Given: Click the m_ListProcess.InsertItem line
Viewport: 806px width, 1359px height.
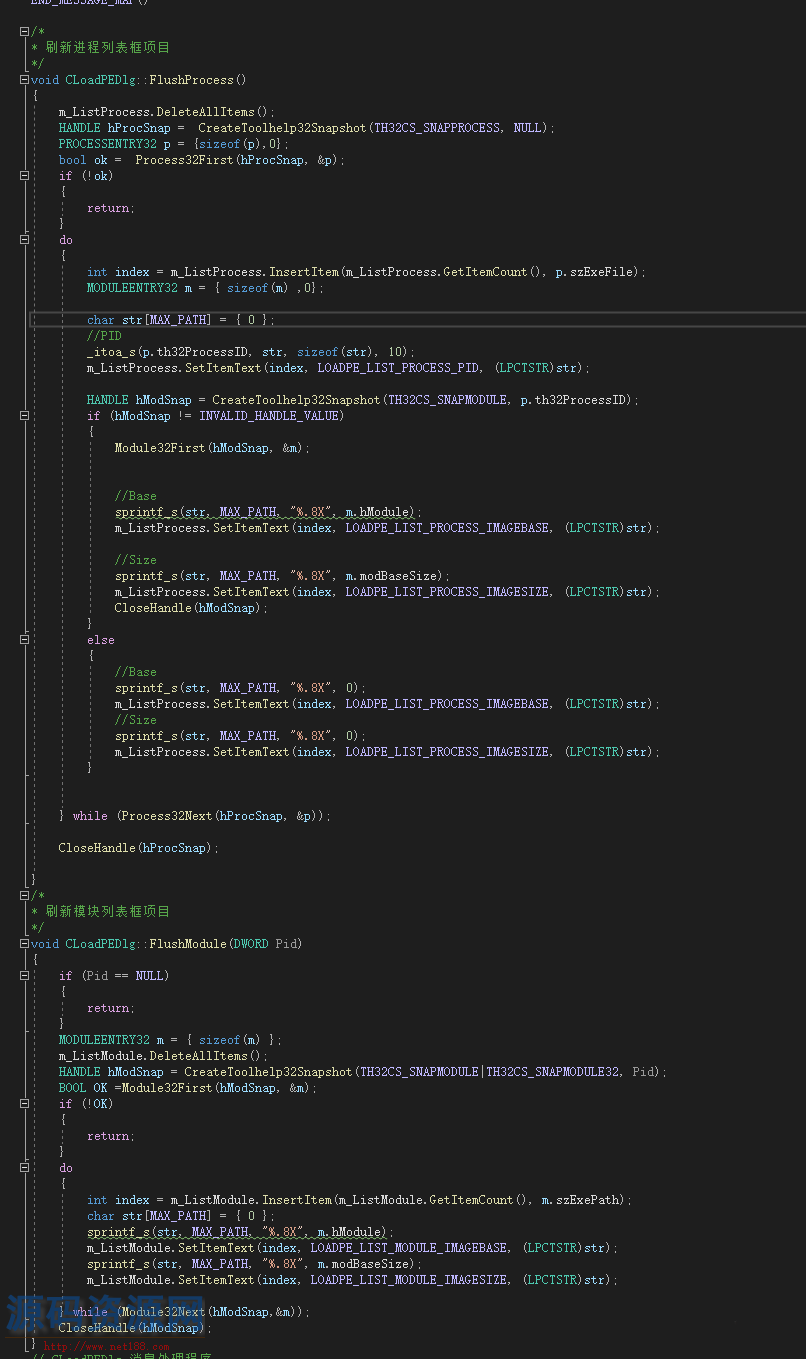Looking at the screenshot, I should 366,272.
